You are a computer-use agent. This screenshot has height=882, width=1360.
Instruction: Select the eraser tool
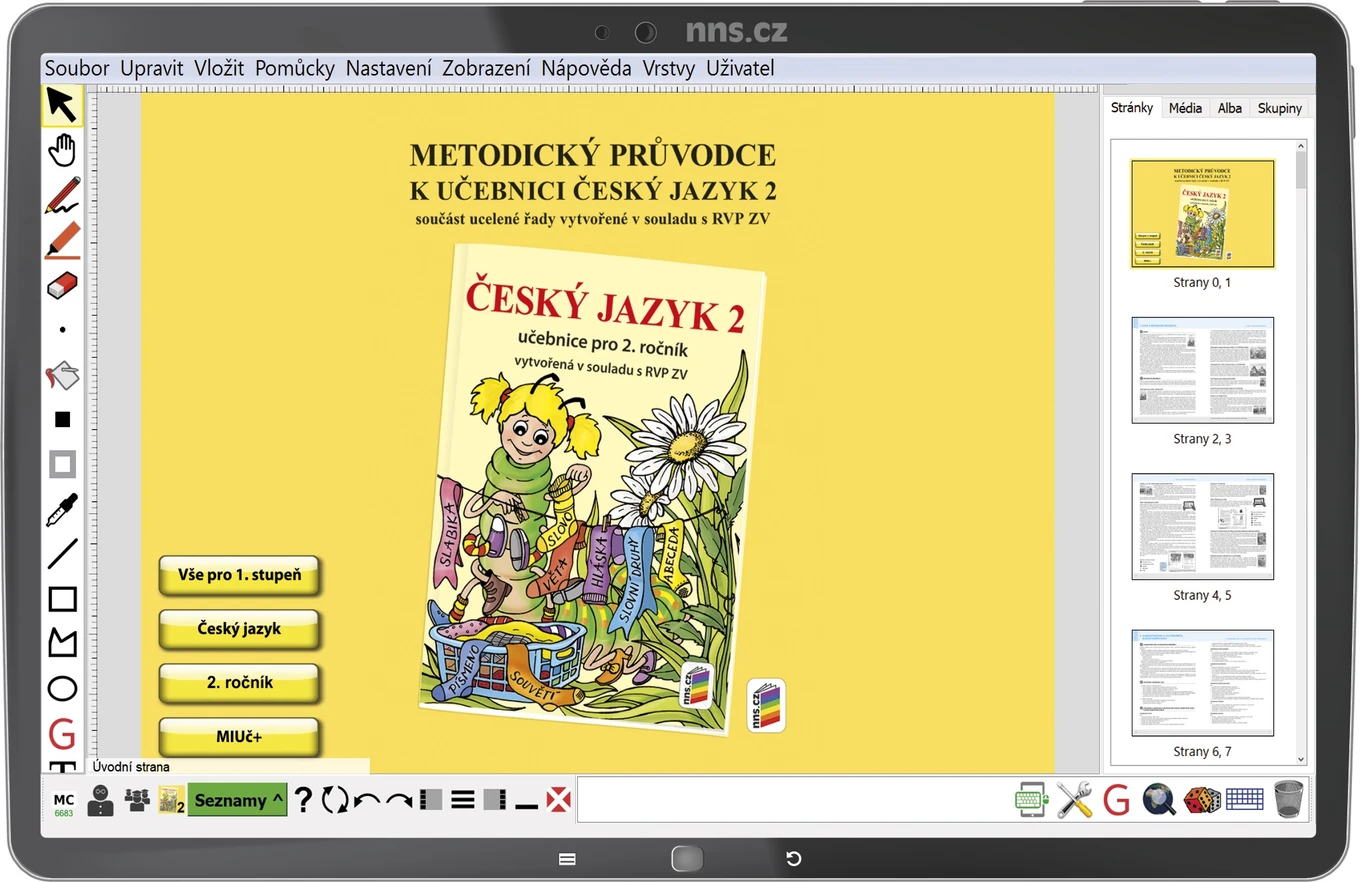point(62,285)
